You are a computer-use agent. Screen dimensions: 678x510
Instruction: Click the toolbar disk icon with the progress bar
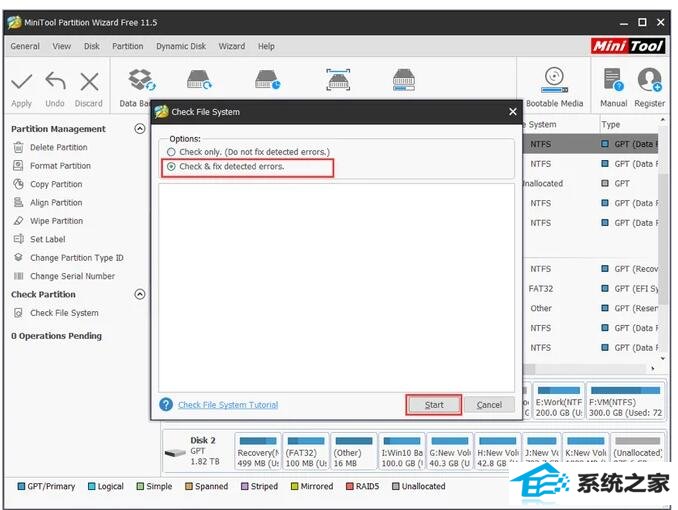click(x=404, y=80)
